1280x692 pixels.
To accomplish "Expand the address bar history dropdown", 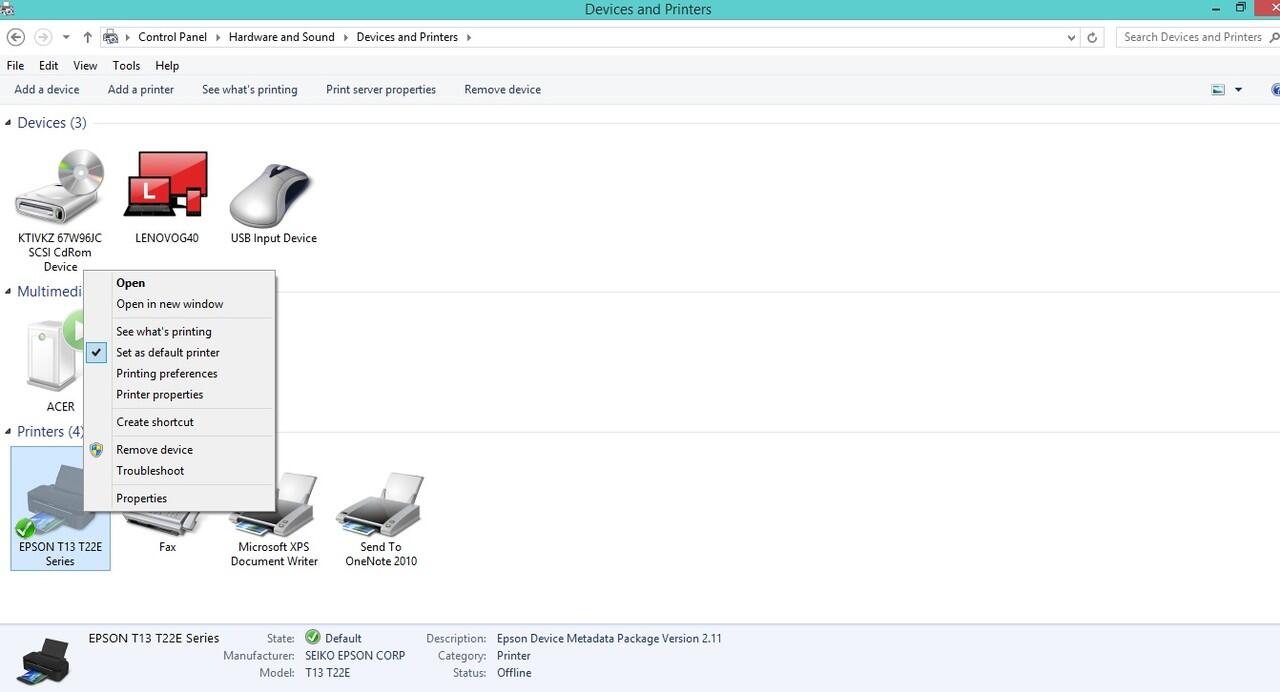I will [1072, 37].
